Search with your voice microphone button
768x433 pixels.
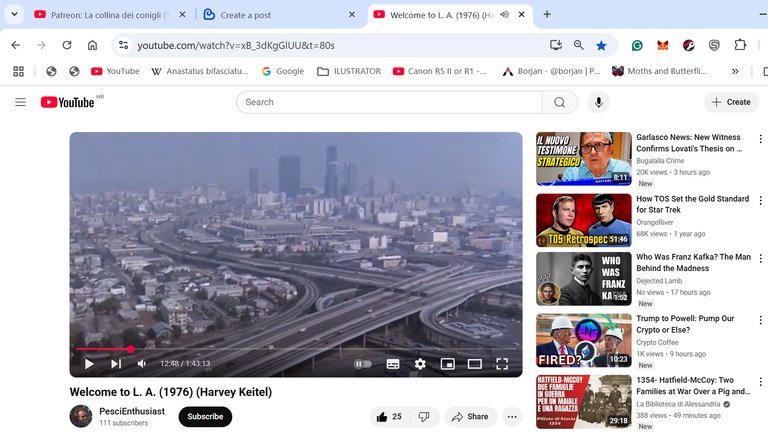(599, 102)
